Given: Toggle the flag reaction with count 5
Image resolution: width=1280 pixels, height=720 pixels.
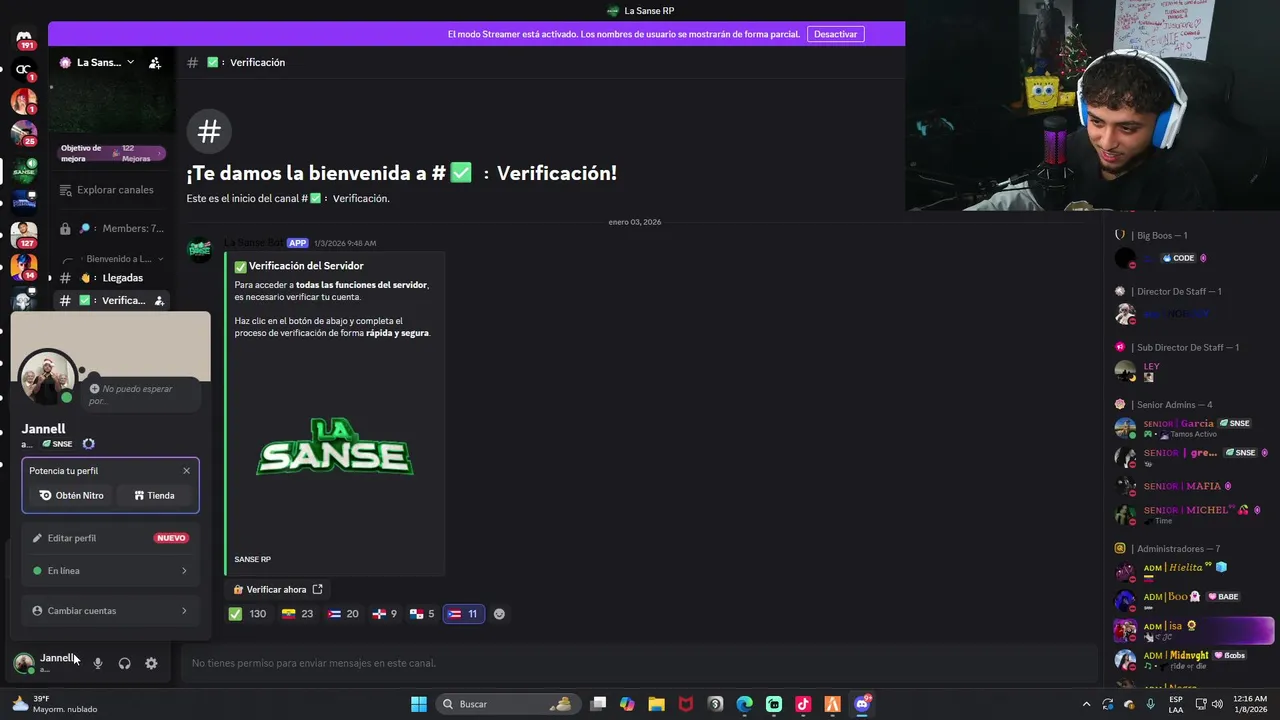Looking at the screenshot, I should click(423, 614).
